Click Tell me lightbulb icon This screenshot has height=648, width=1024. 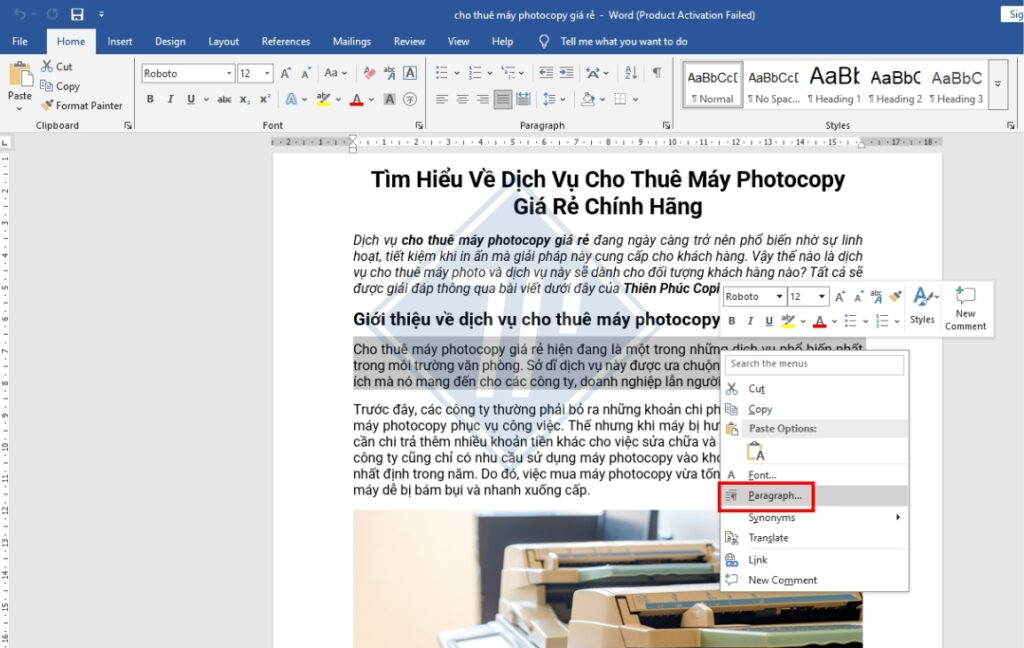pos(543,41)
